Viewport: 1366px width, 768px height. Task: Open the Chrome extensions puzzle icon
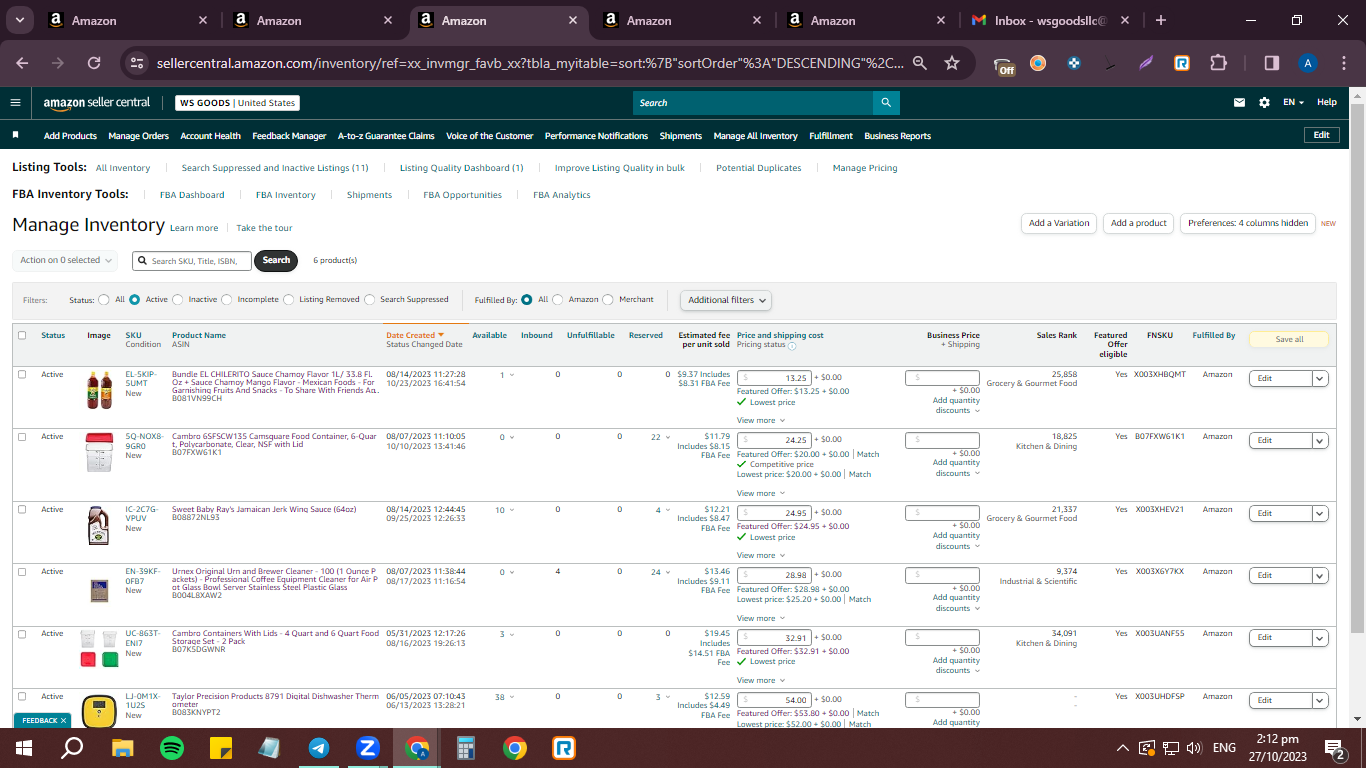(x=1218, y=63)
